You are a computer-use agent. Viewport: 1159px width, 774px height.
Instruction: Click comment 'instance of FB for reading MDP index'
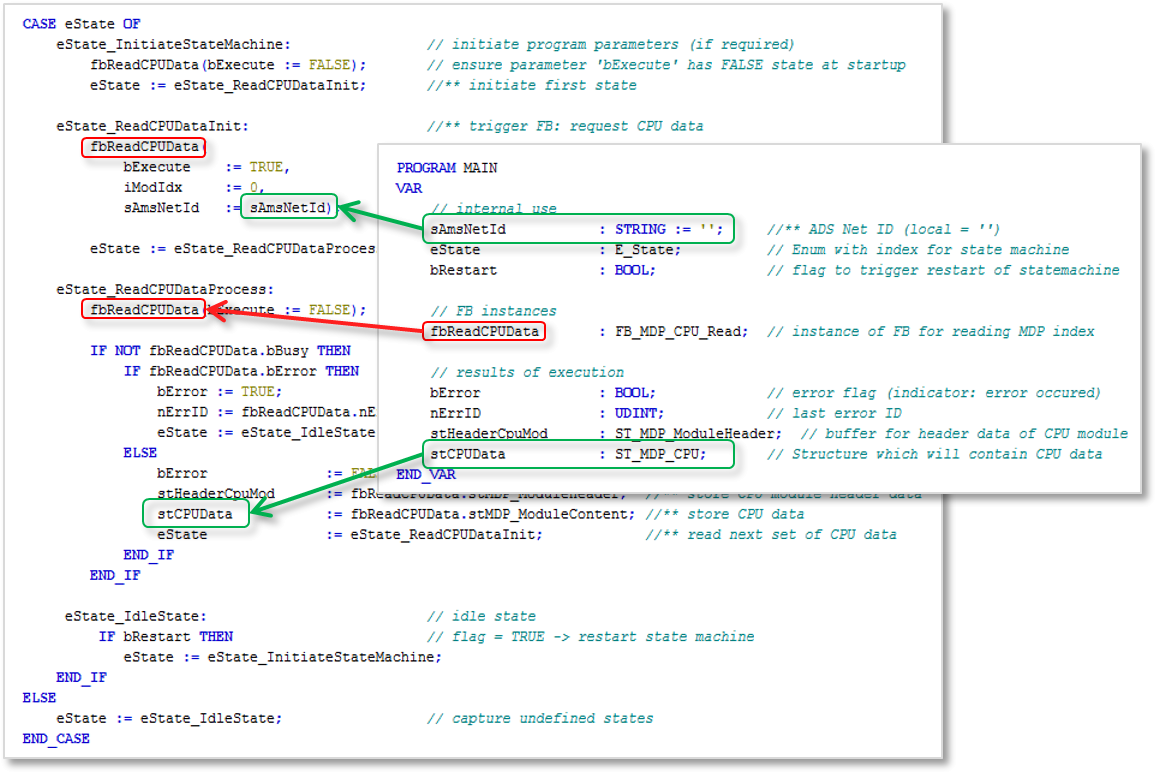click(x=931, y=331)
